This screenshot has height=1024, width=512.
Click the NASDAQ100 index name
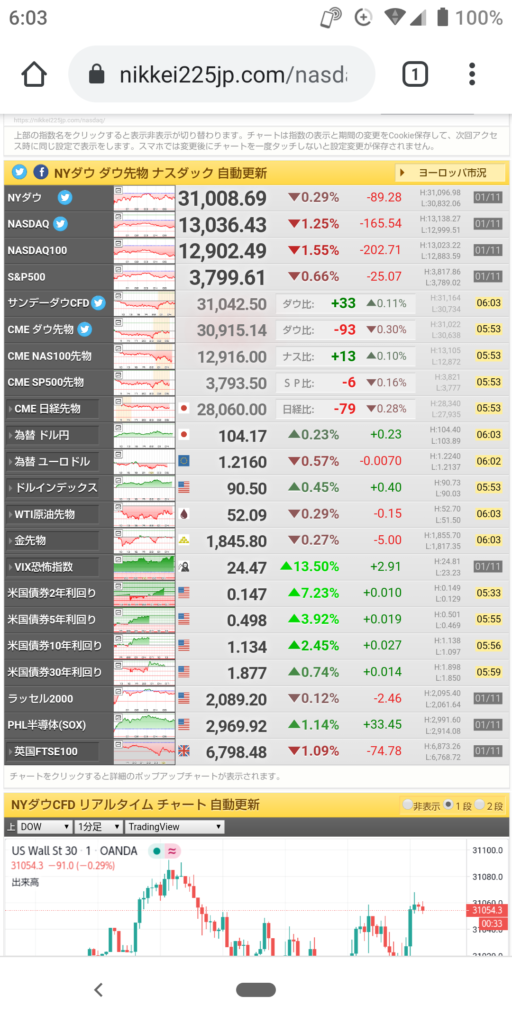(37, 251)
